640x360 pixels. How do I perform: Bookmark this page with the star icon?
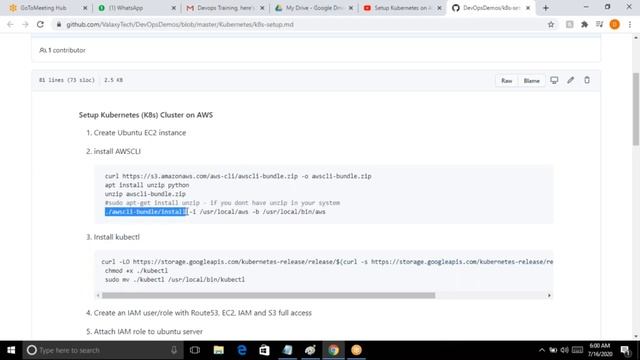pos(551,24)
